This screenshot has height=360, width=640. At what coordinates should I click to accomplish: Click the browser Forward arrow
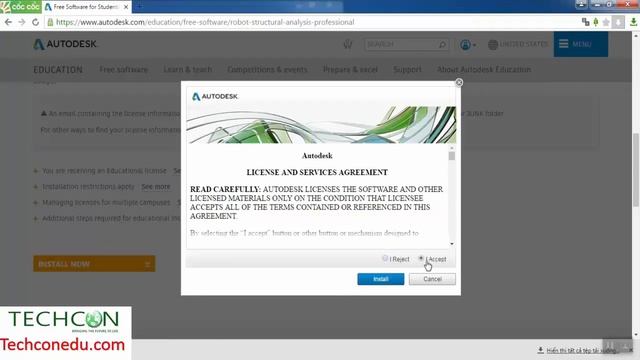(22, 22)
